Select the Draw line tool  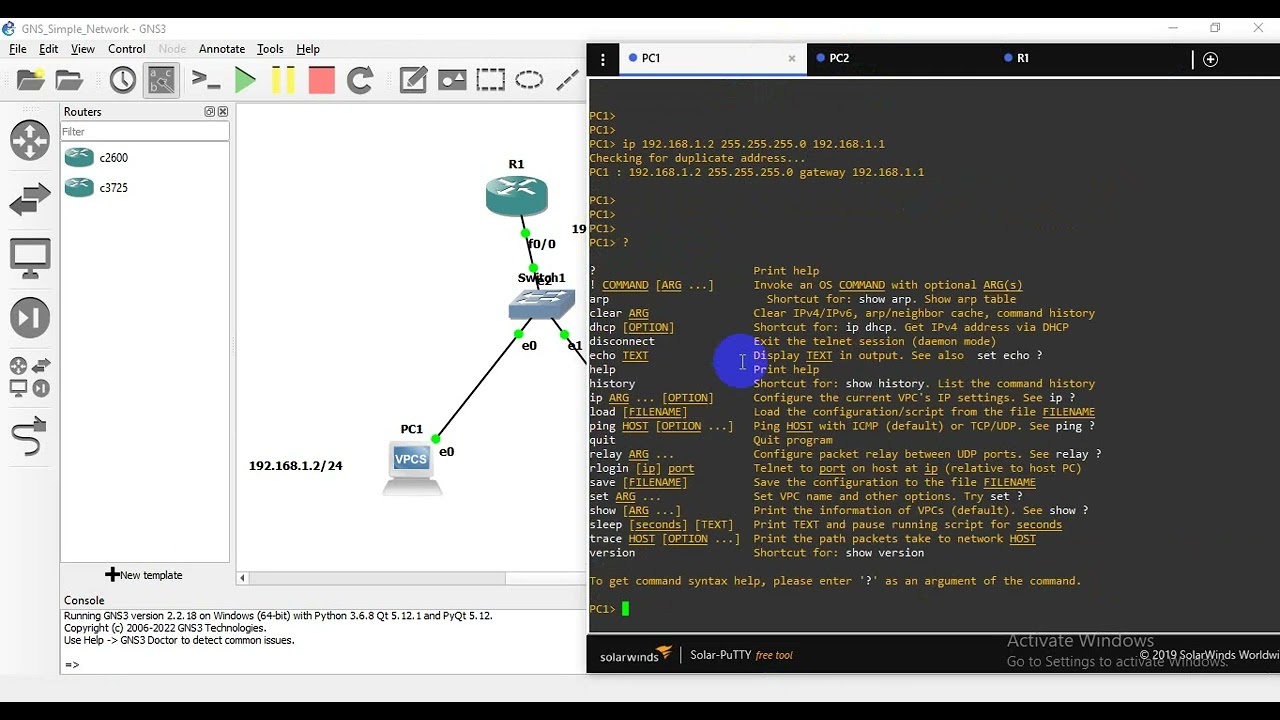tap(568, 80)
